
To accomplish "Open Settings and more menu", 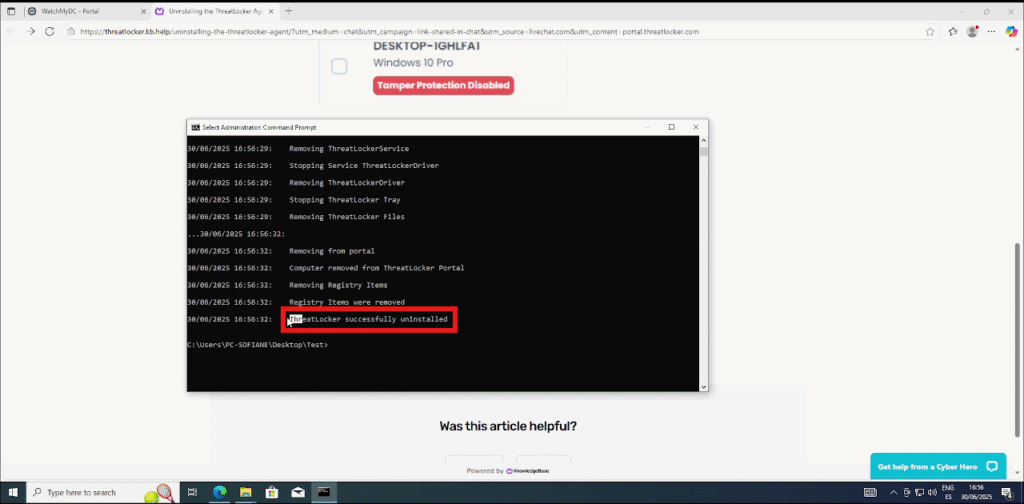I will click(x=992, y=31).
